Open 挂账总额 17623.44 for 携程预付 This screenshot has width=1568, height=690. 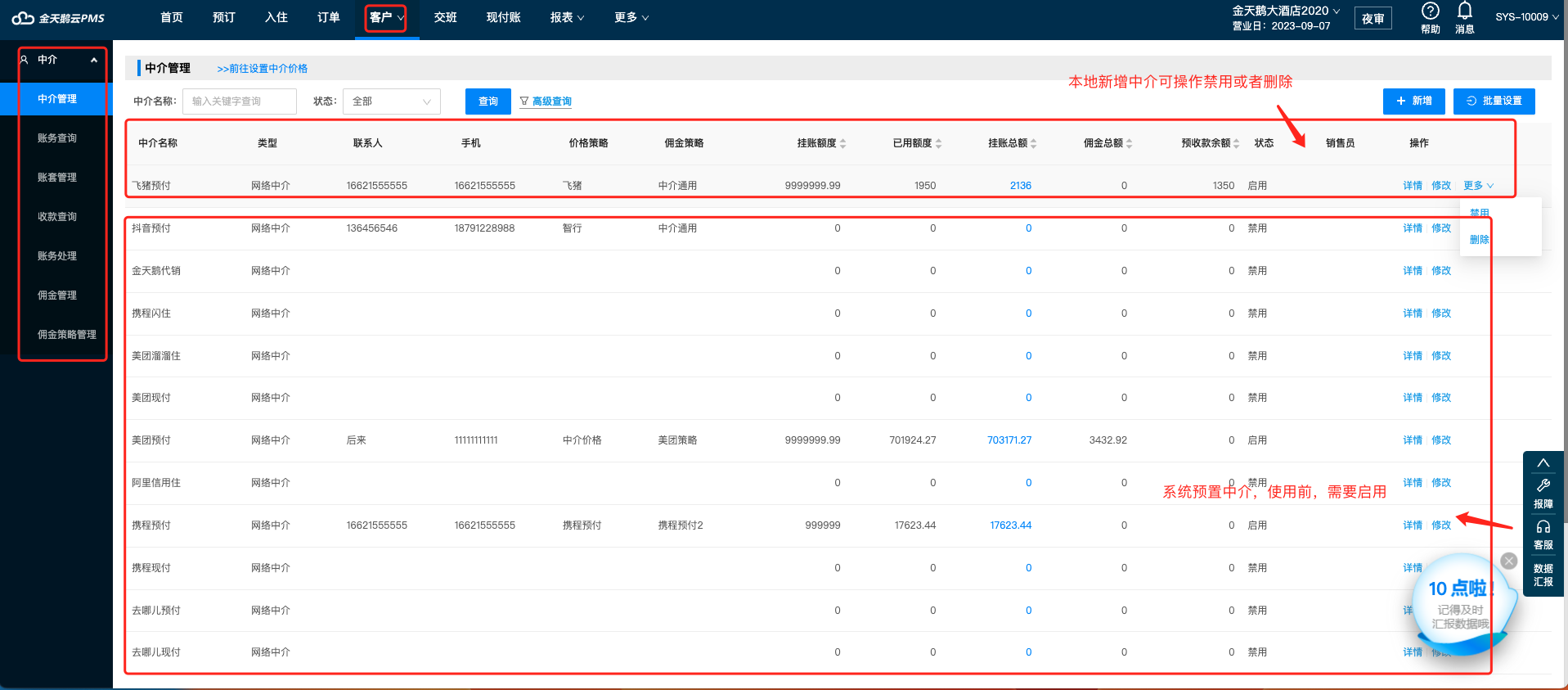[x=1010, y=525]
